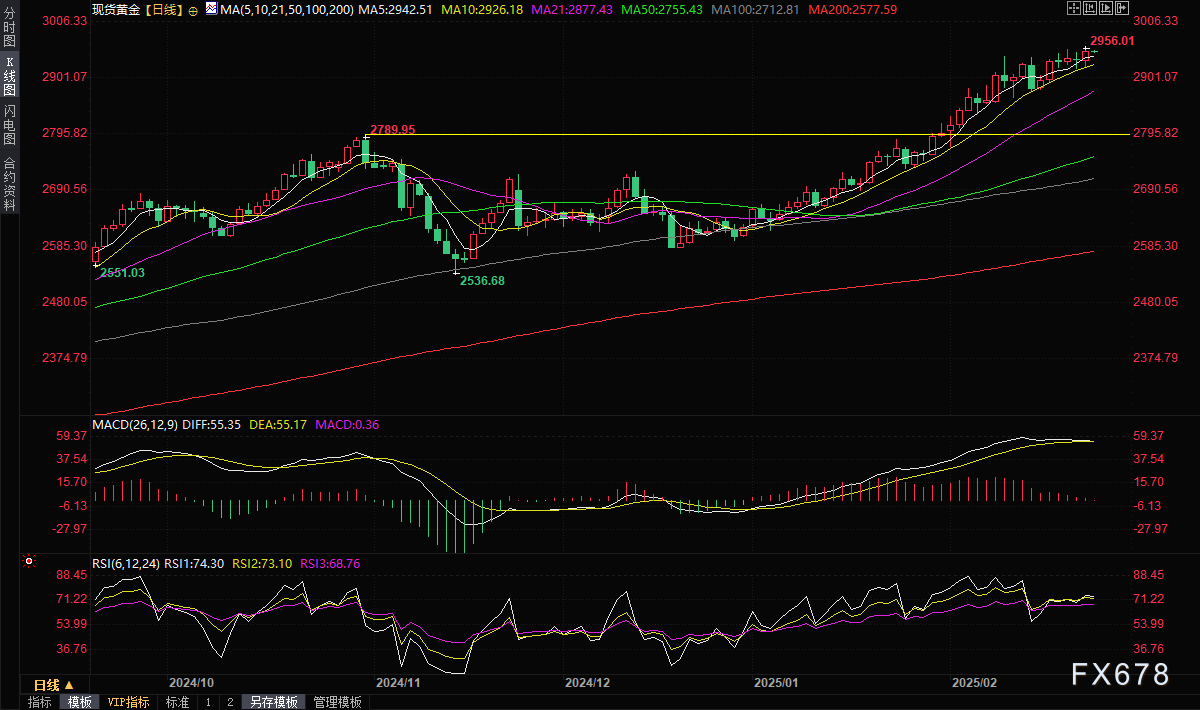Screen dimensions: 1200x710
Task: Click the small indicator icon left of the RSI panel
Action: [x=28, y=560]
